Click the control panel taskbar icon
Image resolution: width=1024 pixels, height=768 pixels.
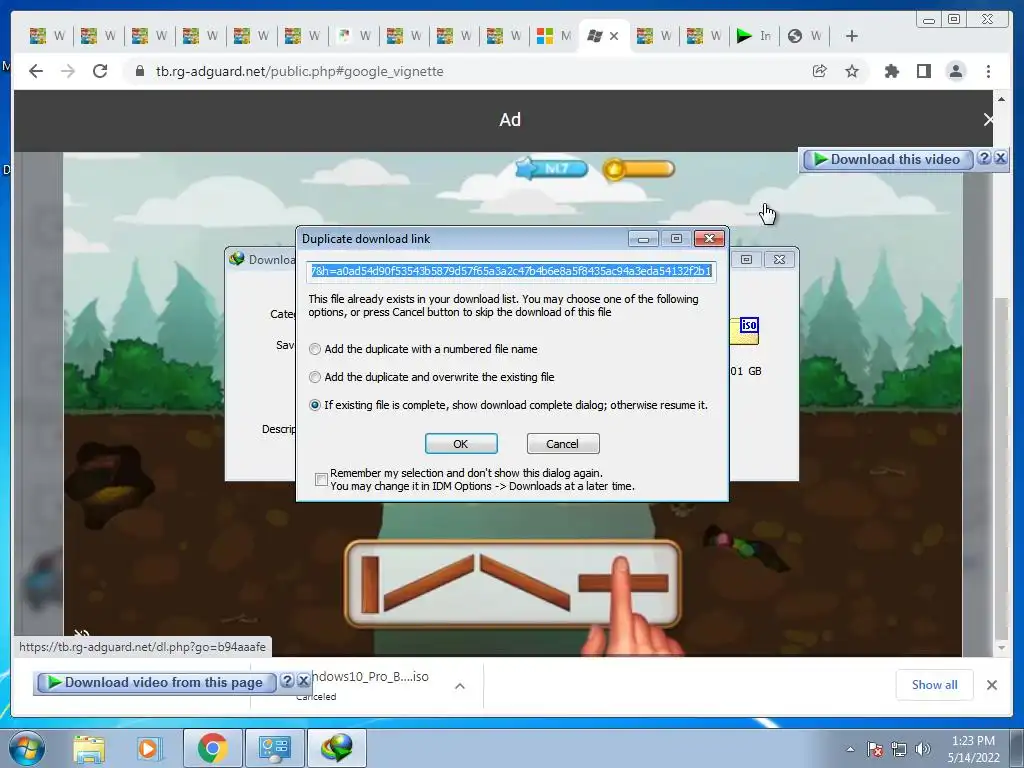point(274,748)
